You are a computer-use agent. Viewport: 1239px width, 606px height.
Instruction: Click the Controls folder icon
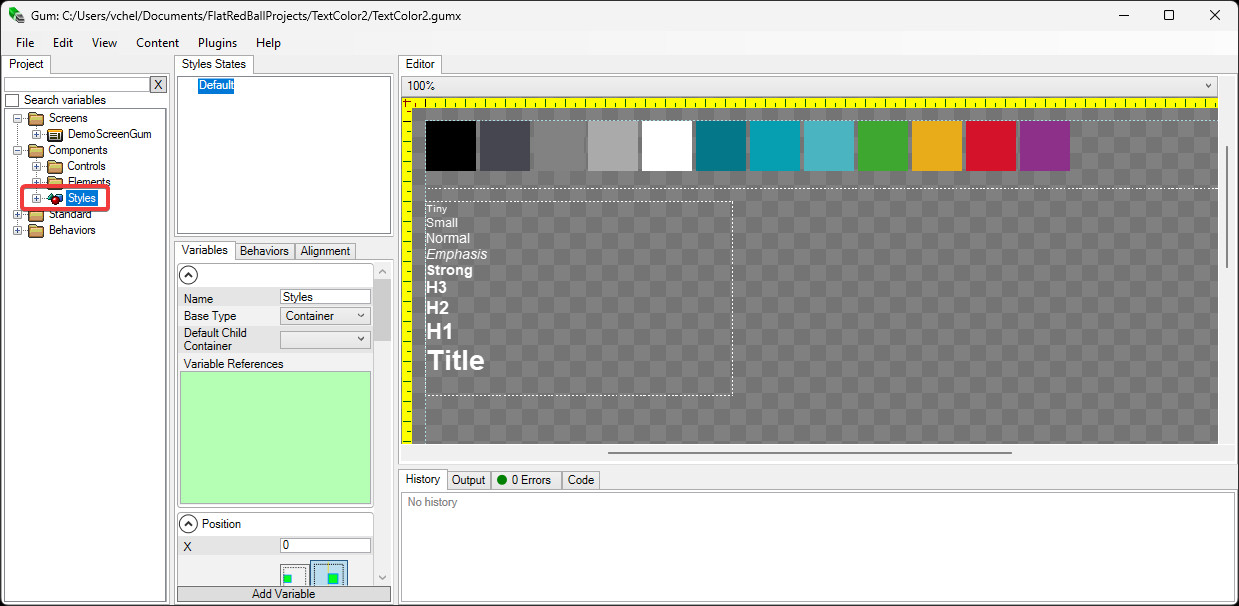click(x=55, y=166)
